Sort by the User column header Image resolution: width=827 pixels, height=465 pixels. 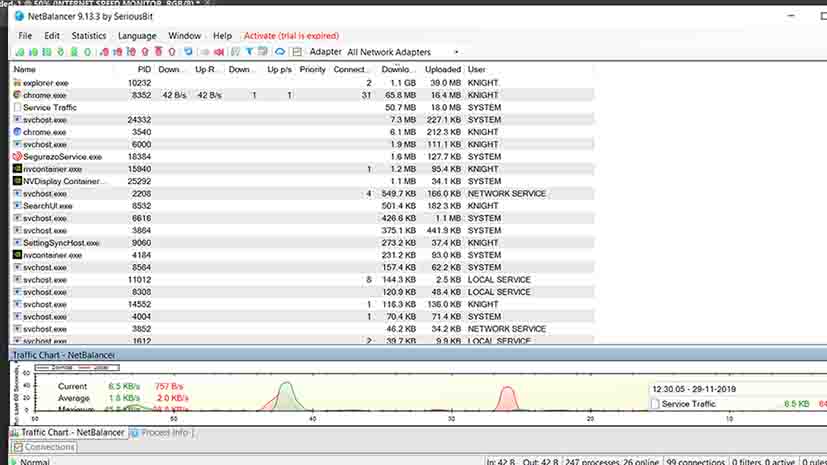[476, 69]
